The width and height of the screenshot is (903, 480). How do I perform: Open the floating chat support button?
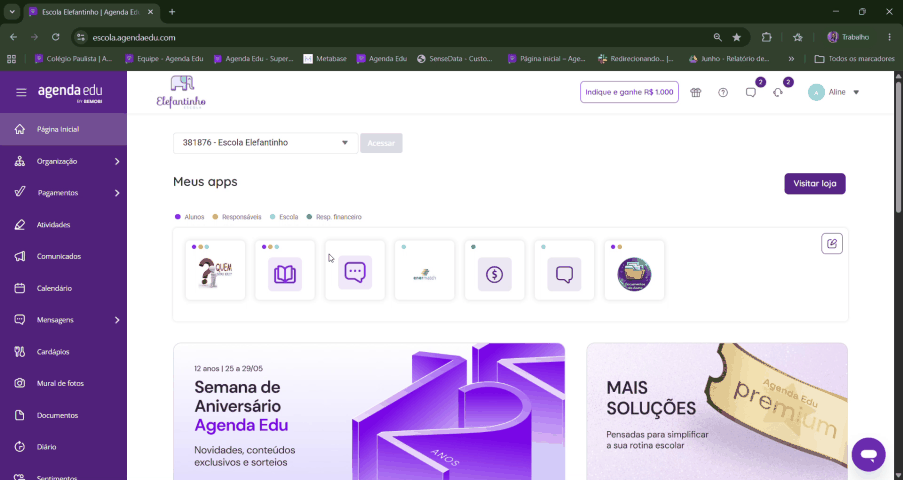pos(868,455)
